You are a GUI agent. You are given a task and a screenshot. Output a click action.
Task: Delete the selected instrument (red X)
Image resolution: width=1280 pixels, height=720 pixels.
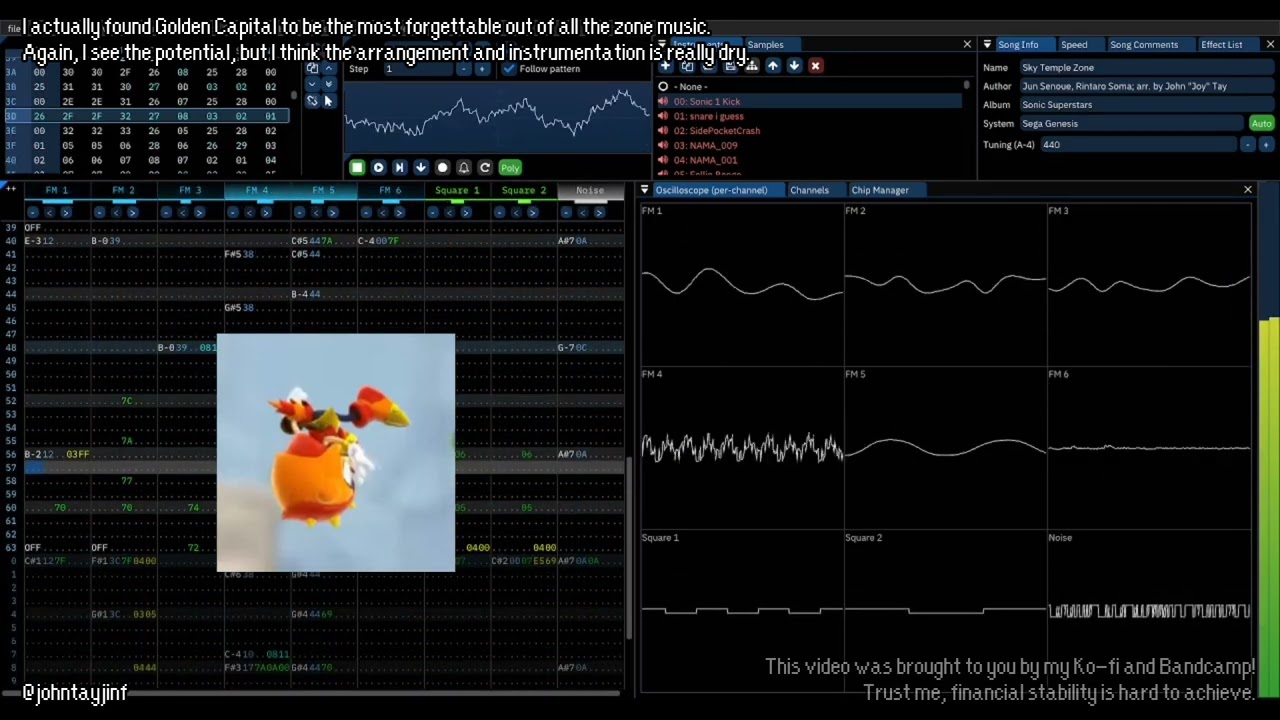coord(815,66)
